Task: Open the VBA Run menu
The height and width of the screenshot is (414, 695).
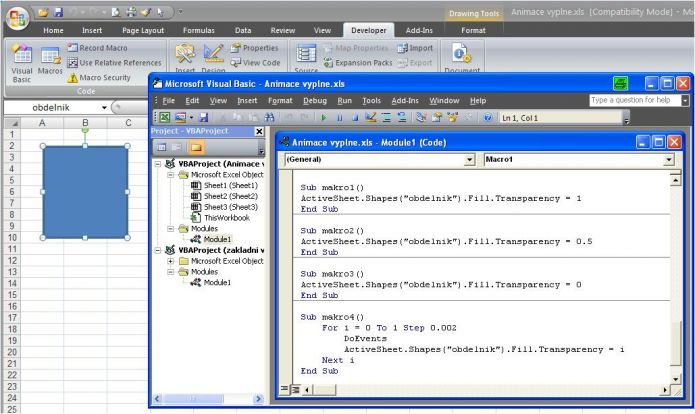Action: tap(344, 101)
